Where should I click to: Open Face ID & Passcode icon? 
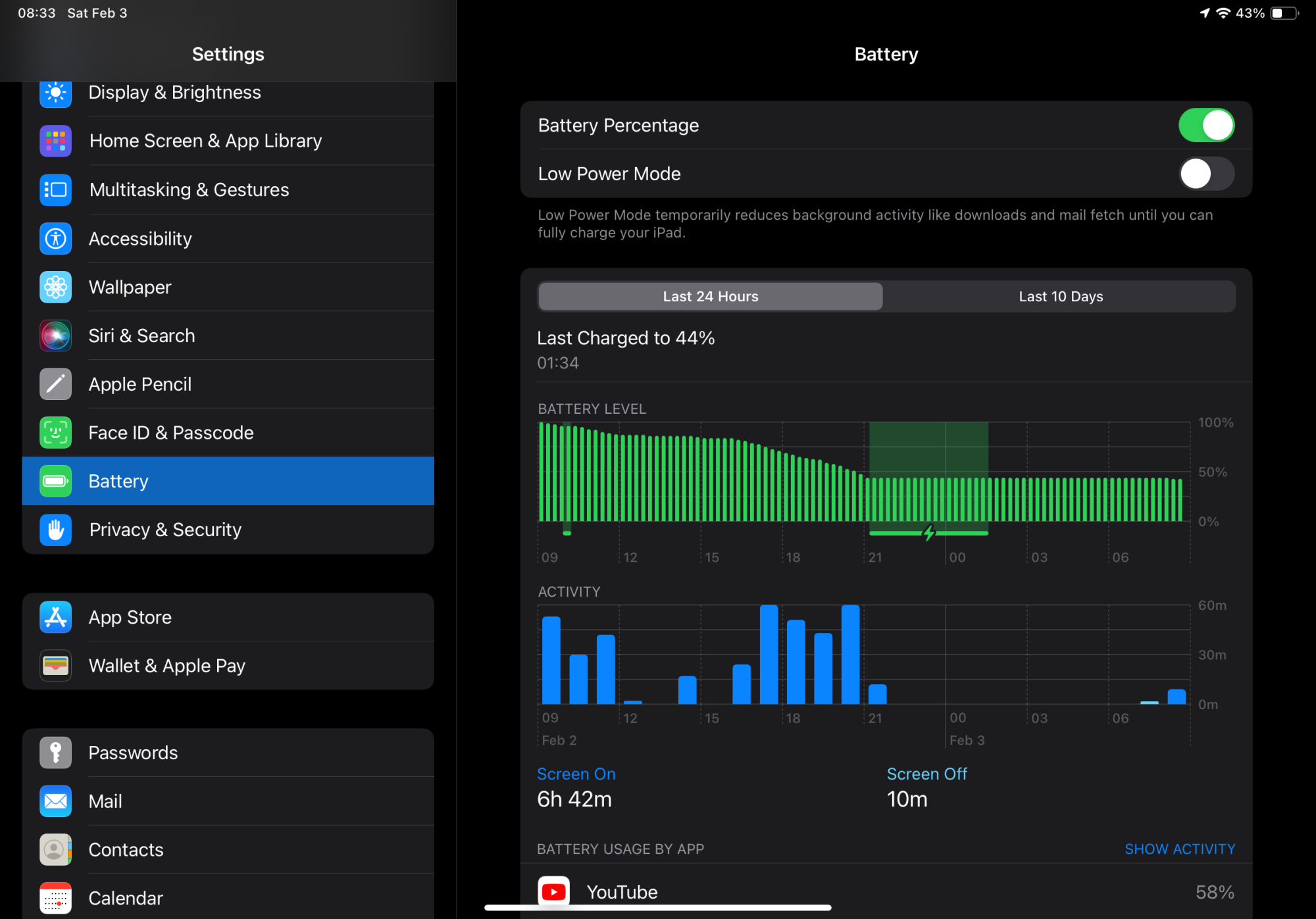tap(55, 433)
